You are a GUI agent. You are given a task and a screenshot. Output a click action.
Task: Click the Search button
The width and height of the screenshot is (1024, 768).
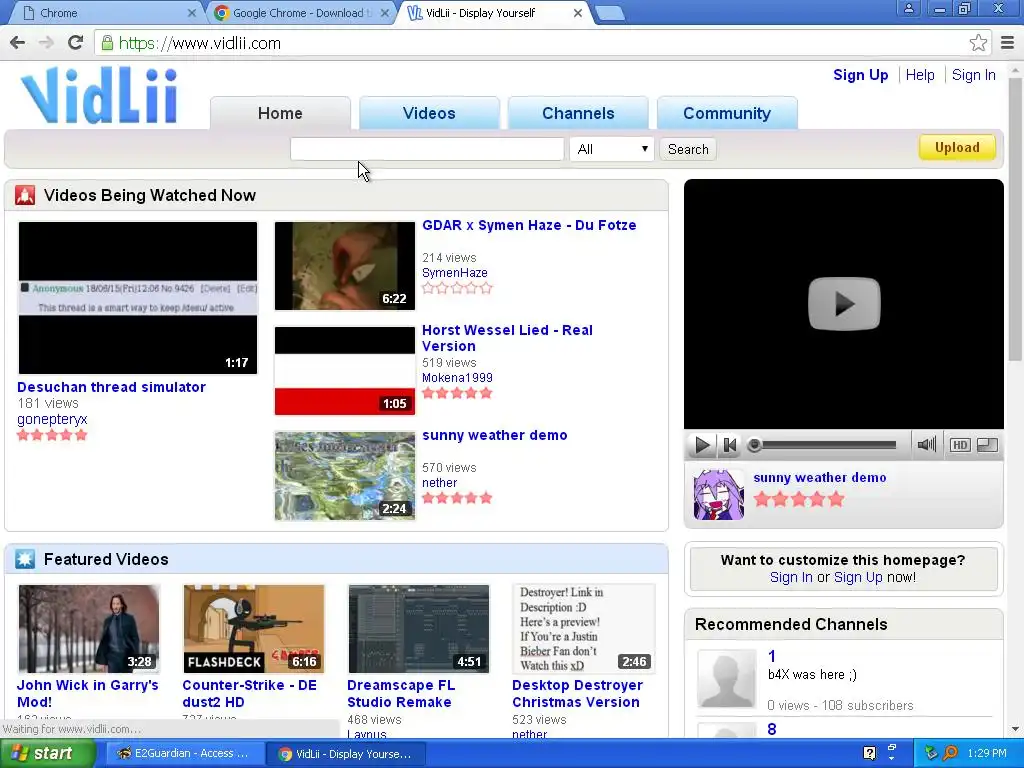pos(688,150)
